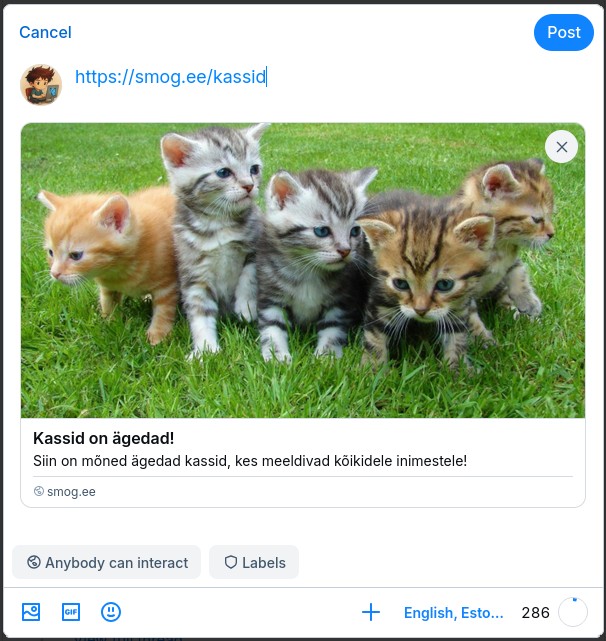Open the image upload icon
606x641 pixels.
[x=31, y=612]
